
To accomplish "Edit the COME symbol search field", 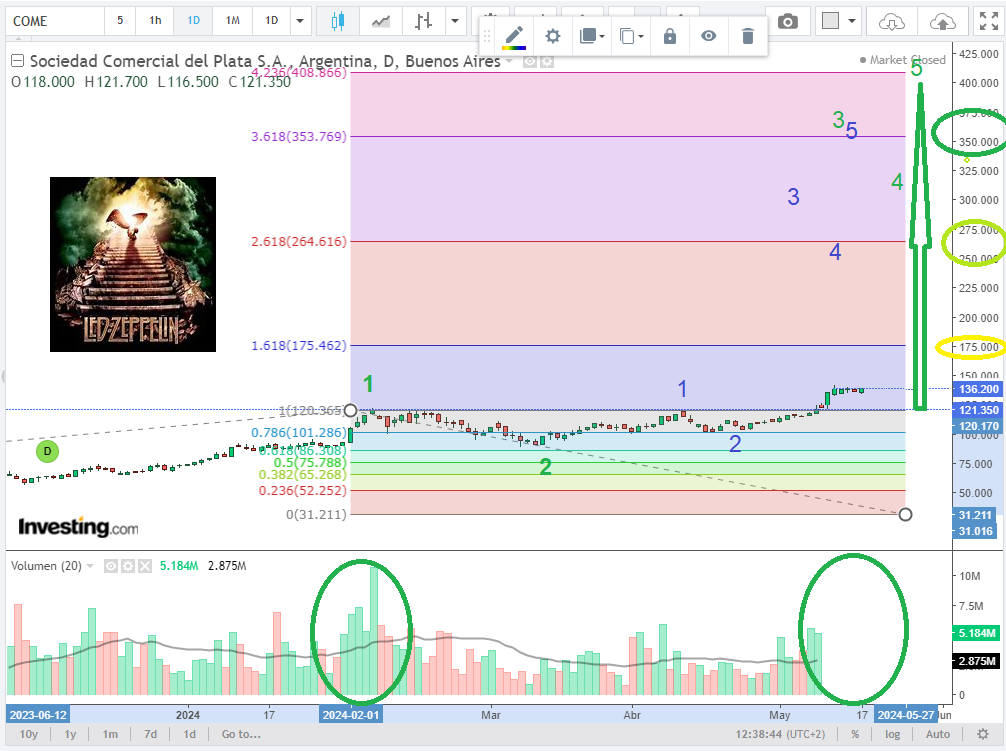I will tap(55, 21).
